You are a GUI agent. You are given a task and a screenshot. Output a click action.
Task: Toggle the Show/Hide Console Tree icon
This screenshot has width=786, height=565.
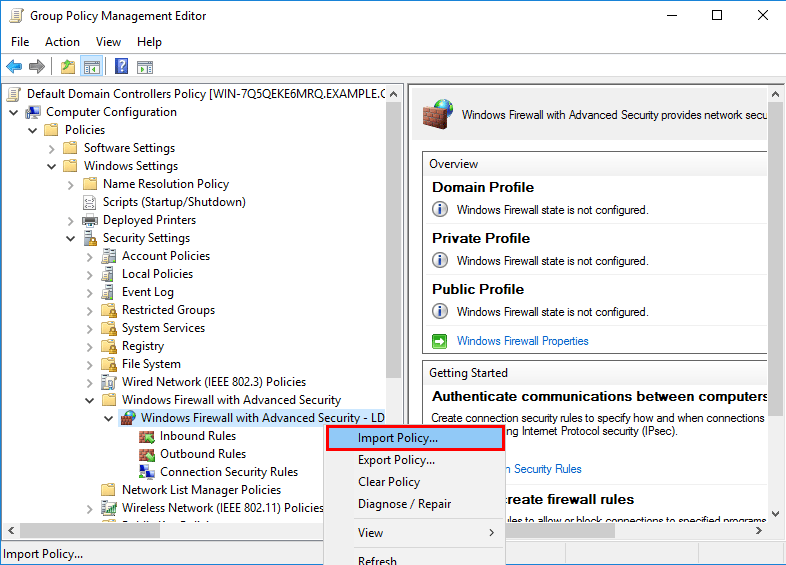[x=92, y=67]
